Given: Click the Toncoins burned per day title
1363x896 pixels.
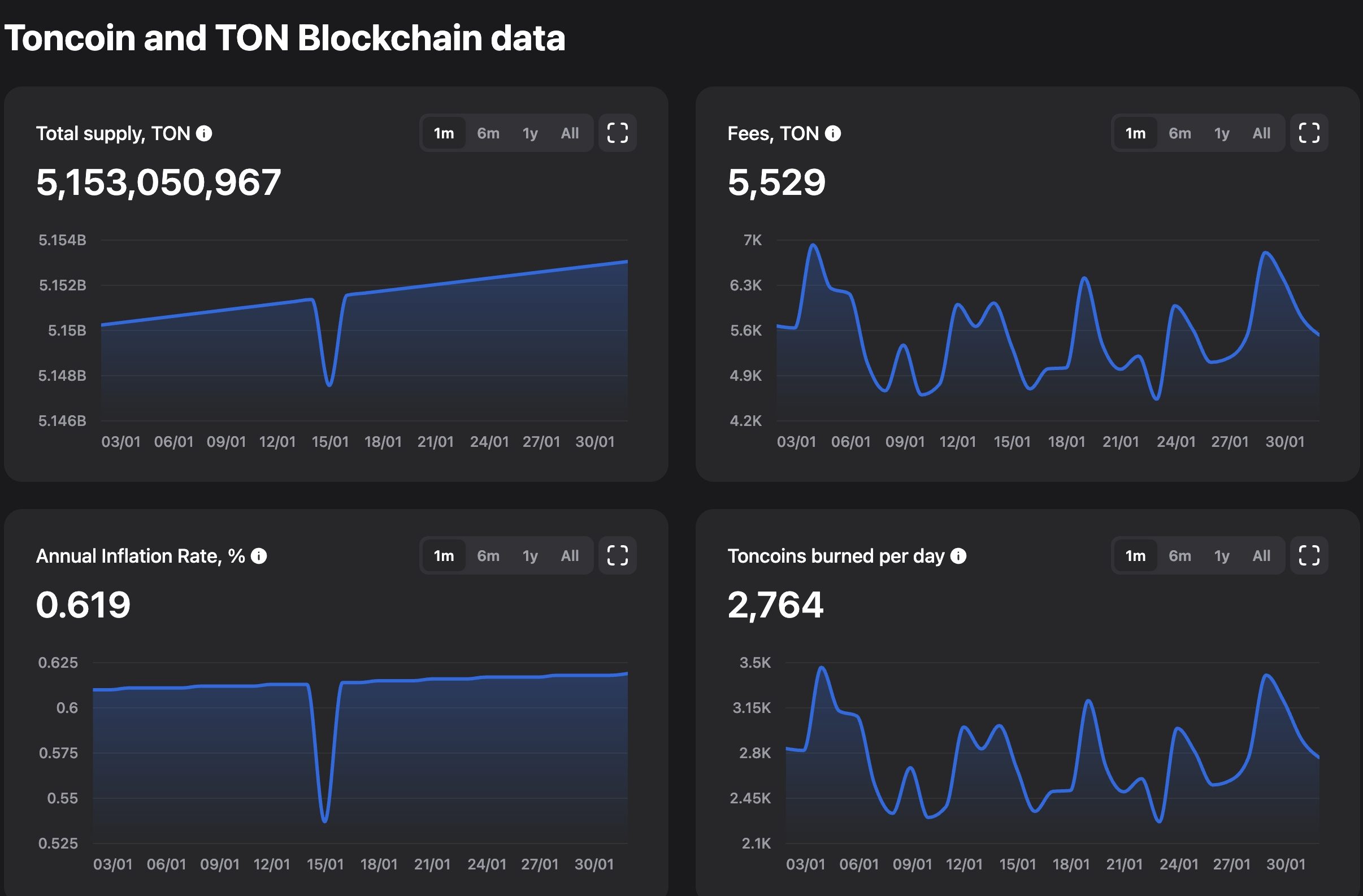Looking at the screenshot, I should (x=836, y=556).
